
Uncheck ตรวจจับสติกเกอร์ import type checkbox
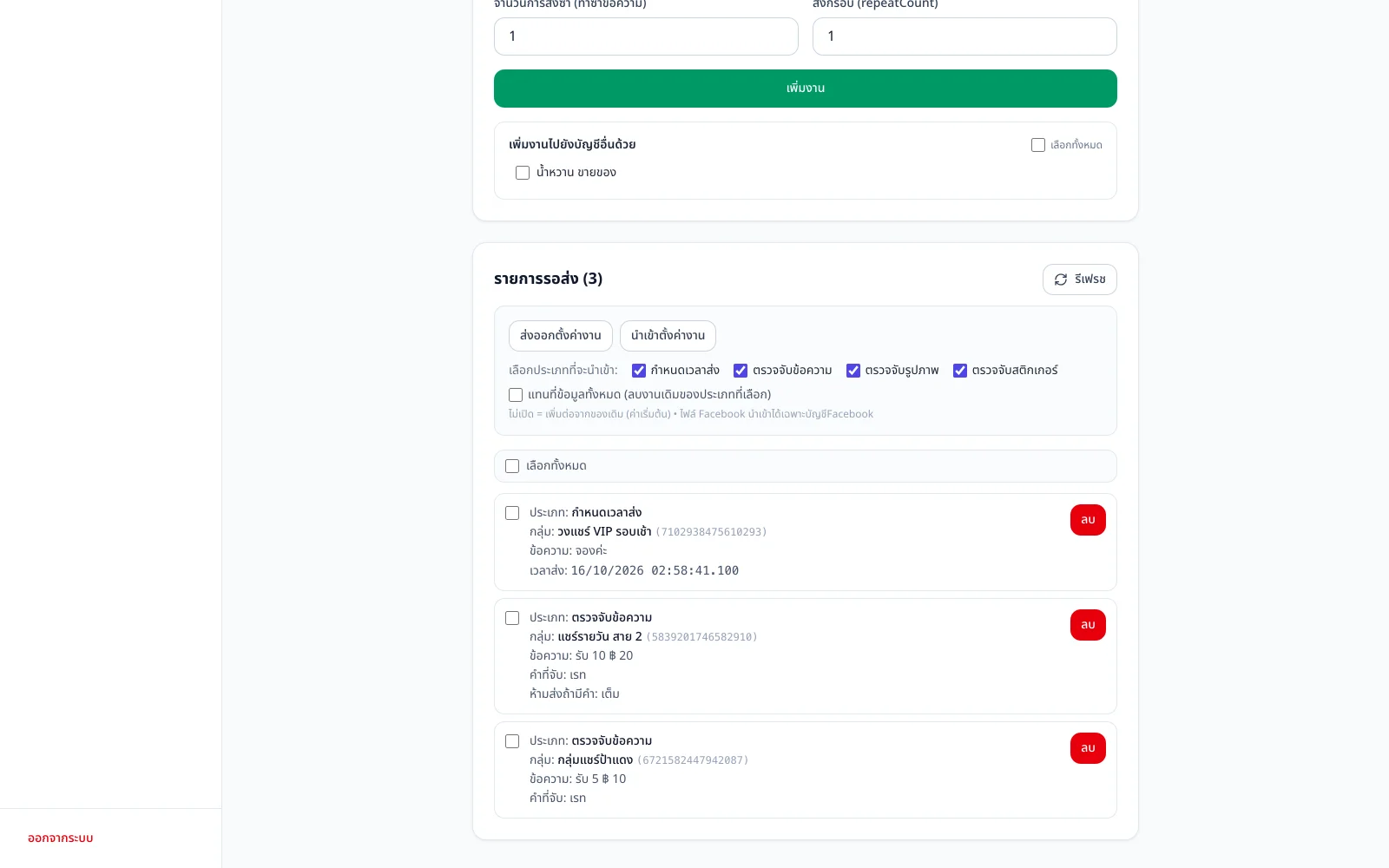pyautogui.click(x=960, y=371)
